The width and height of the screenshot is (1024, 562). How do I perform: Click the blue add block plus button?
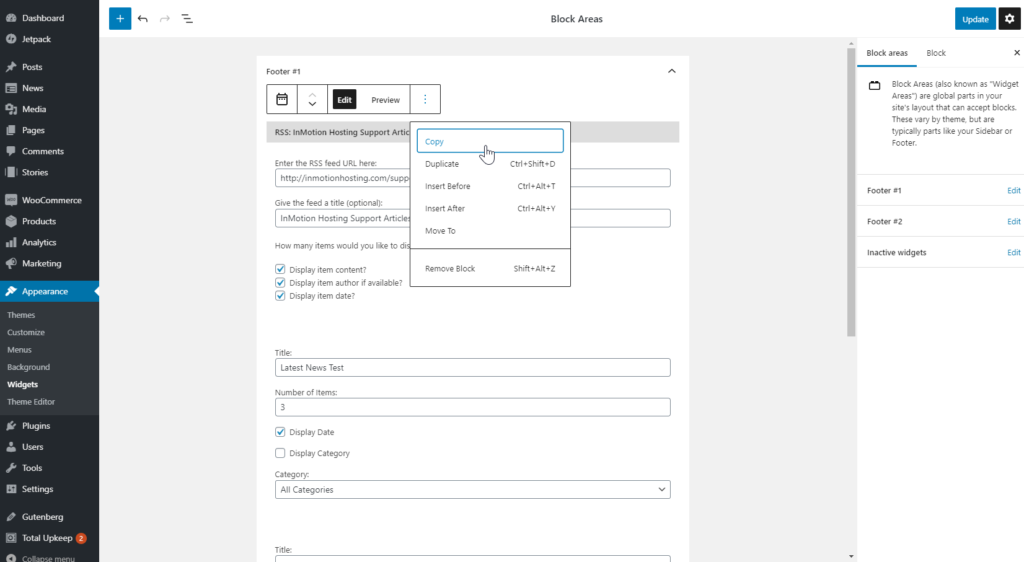120,18
